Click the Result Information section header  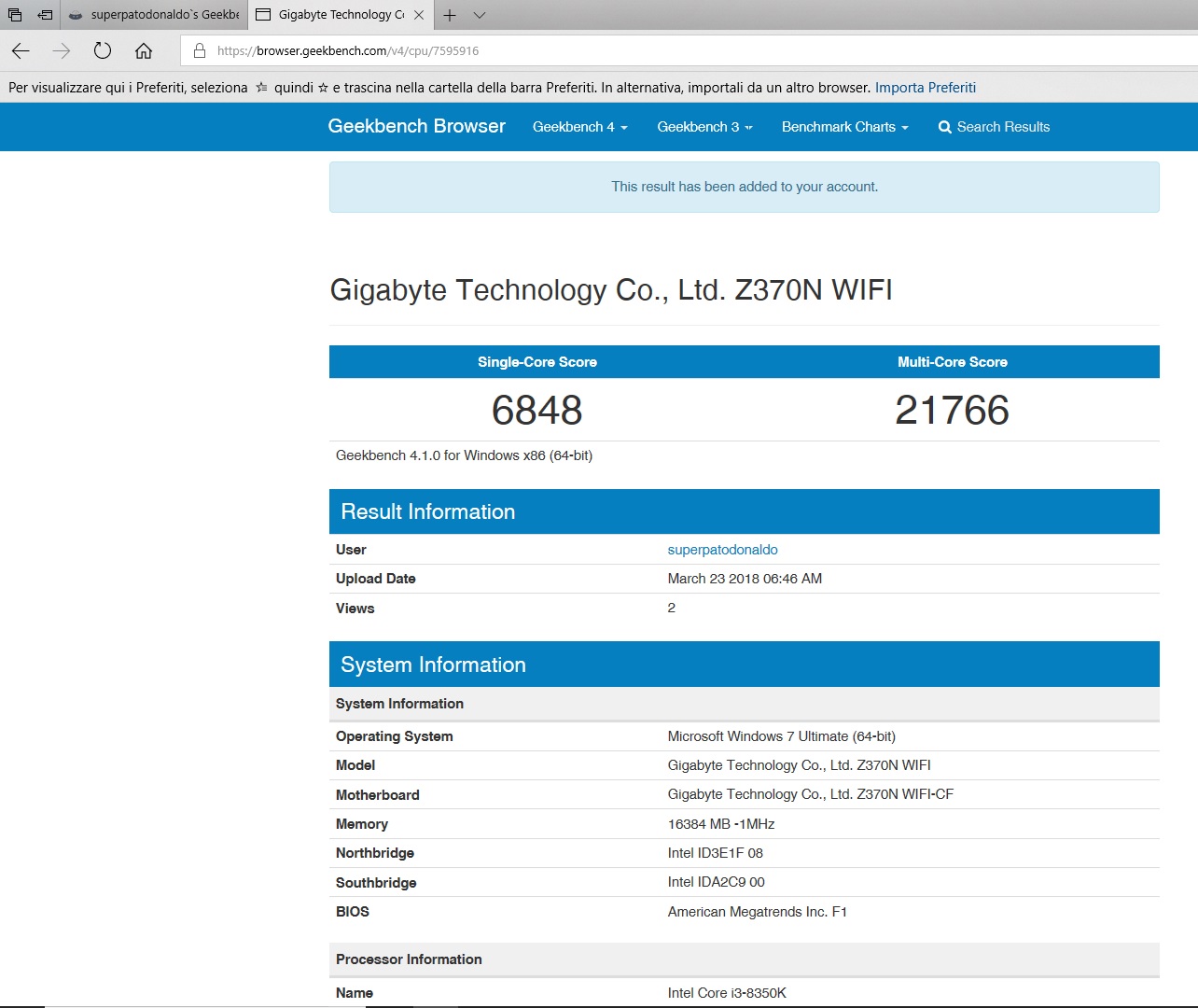pyautogui.click(x=745, y=511)
